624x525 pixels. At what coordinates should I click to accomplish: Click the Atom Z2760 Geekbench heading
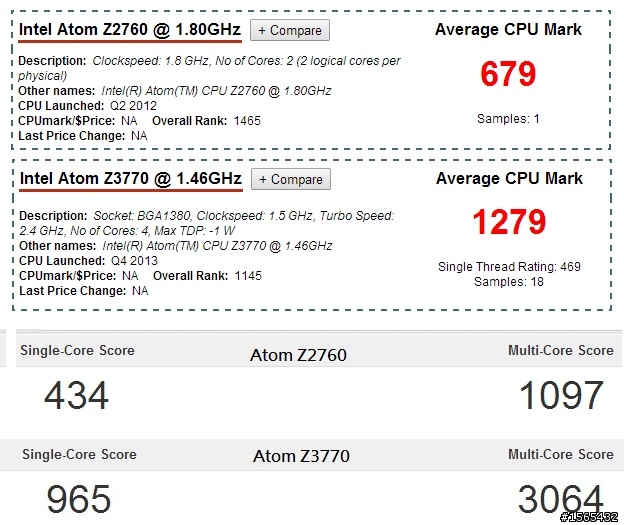coord(298,355)
